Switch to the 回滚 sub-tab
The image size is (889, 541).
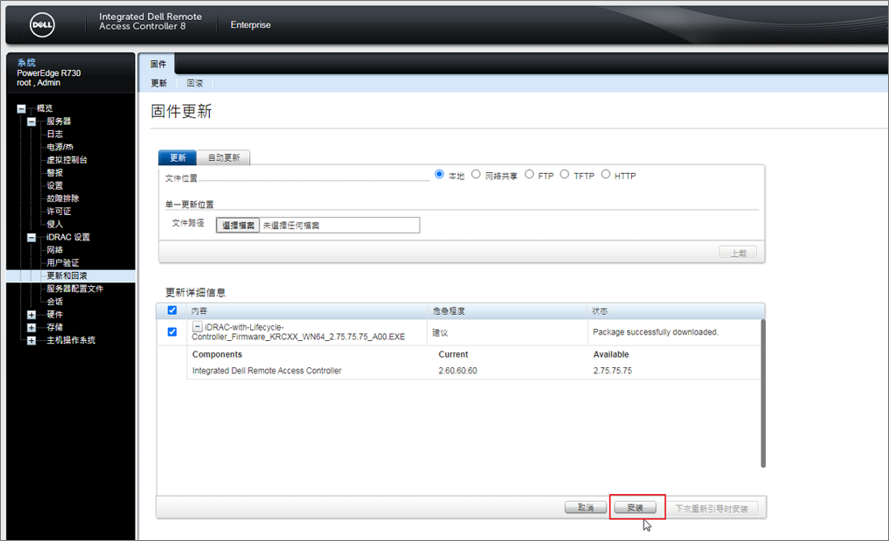[194, 83]
